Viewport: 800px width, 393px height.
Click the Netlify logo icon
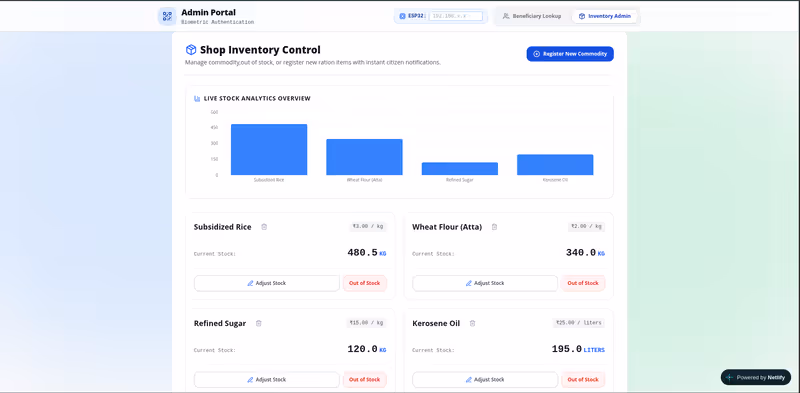(729, 378)
